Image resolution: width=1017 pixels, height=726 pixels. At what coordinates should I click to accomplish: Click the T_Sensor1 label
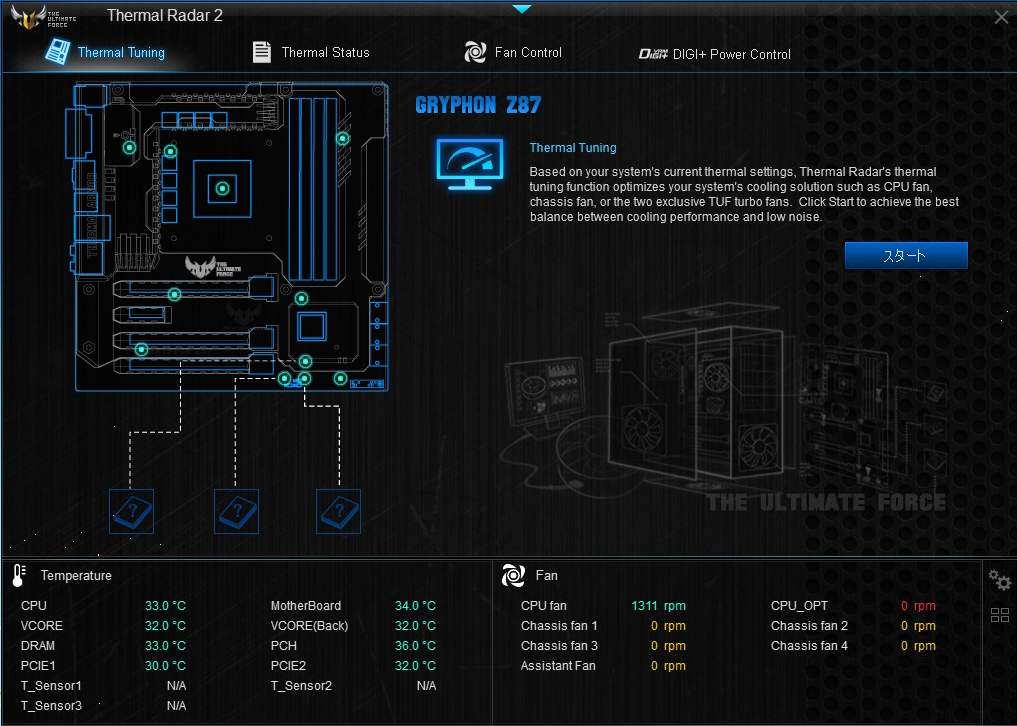[51, 686]
